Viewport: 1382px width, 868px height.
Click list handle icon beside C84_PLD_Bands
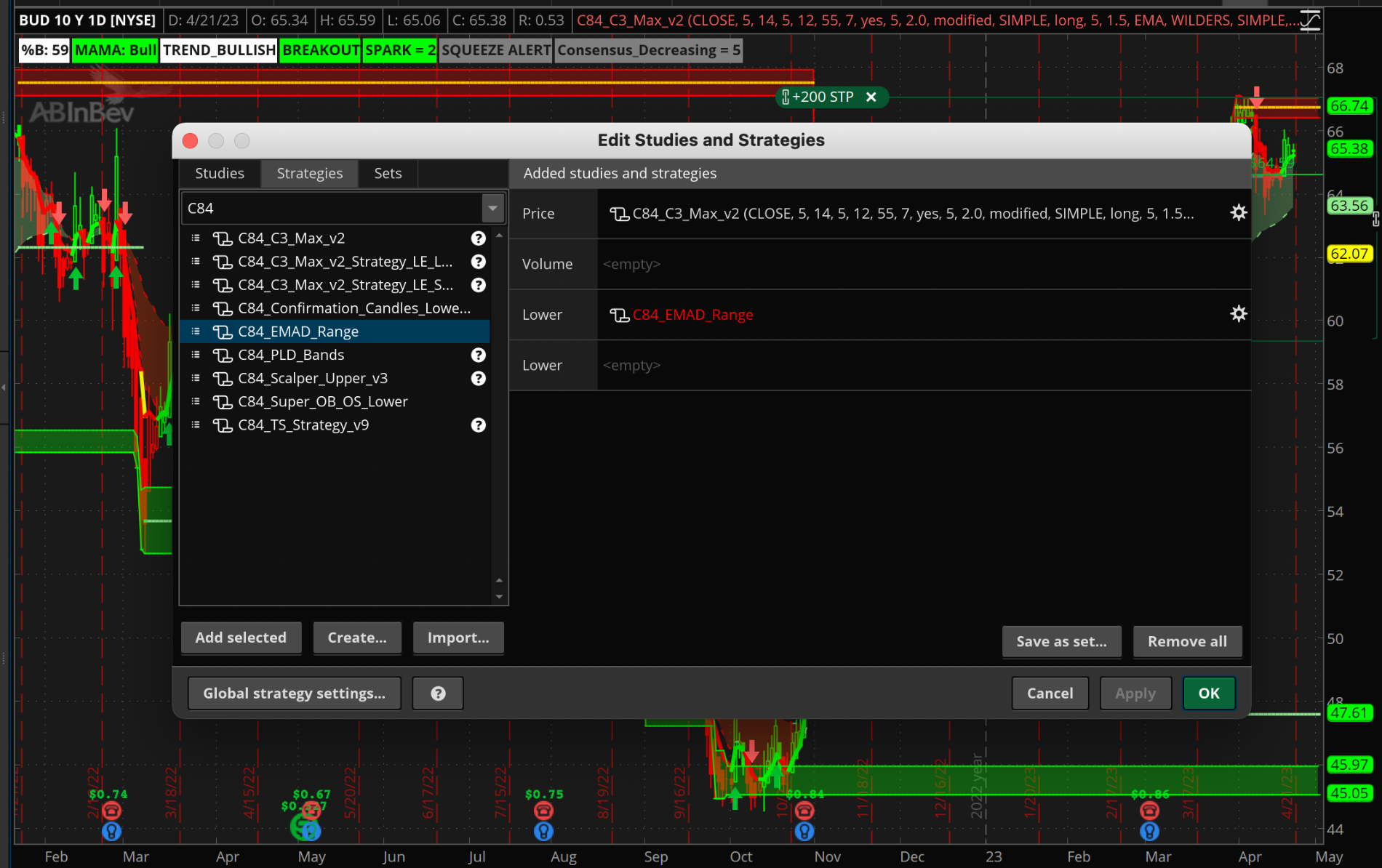coord(195,355)
